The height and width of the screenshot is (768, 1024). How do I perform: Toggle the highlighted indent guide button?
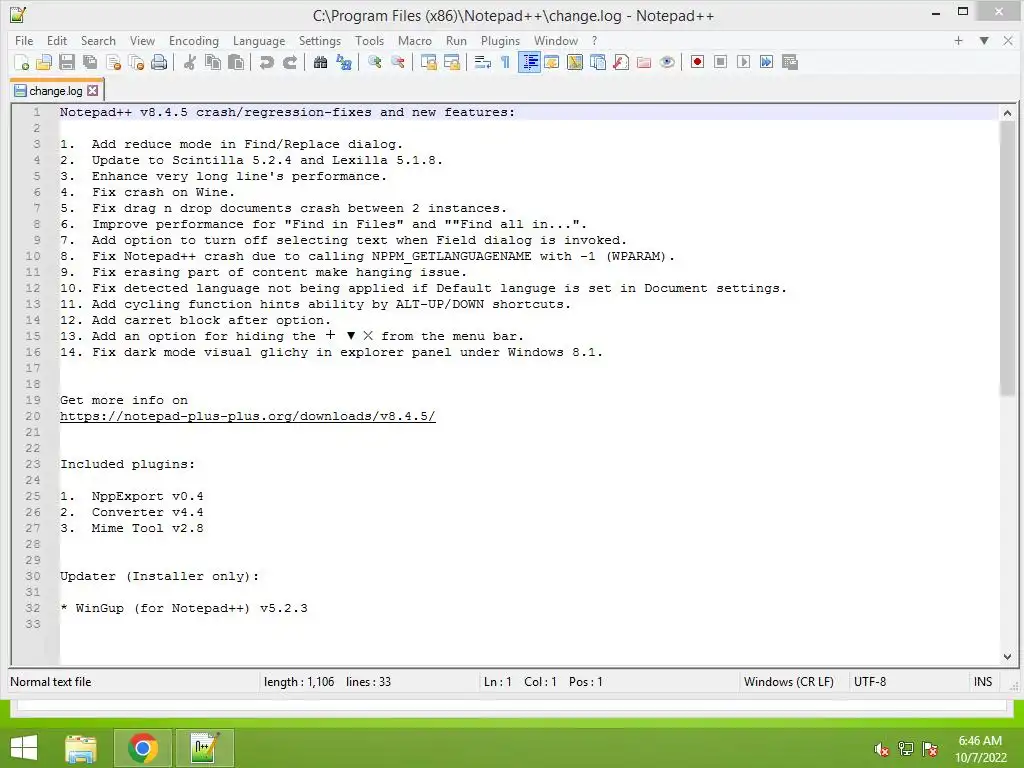click(529, 62)
